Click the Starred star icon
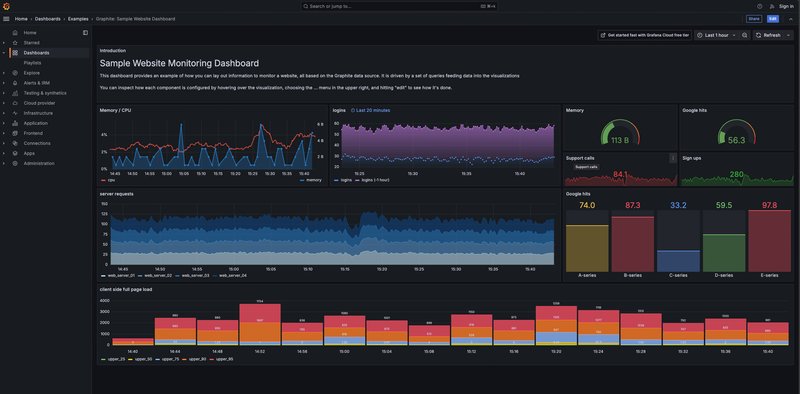Image resolution: width=800 pixels, height=394 pixels. pyautogui.click(x=15, y=43)
